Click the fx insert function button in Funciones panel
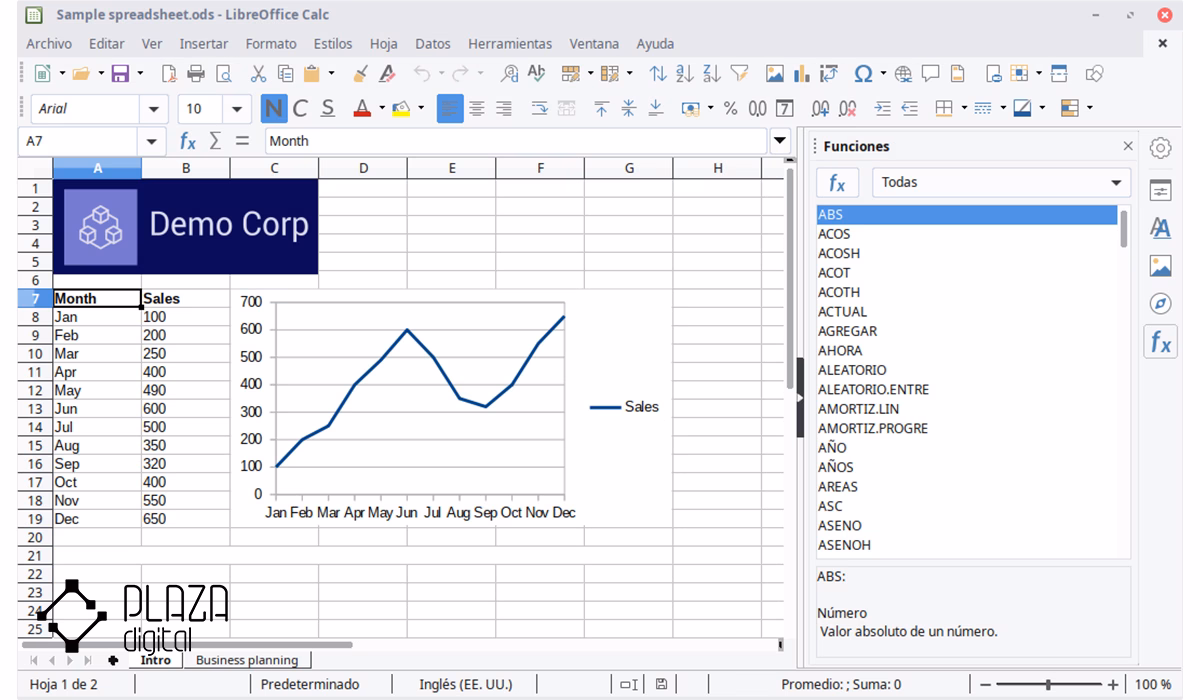This screenshot has width=1200, height=700. (x=837, y=183)
